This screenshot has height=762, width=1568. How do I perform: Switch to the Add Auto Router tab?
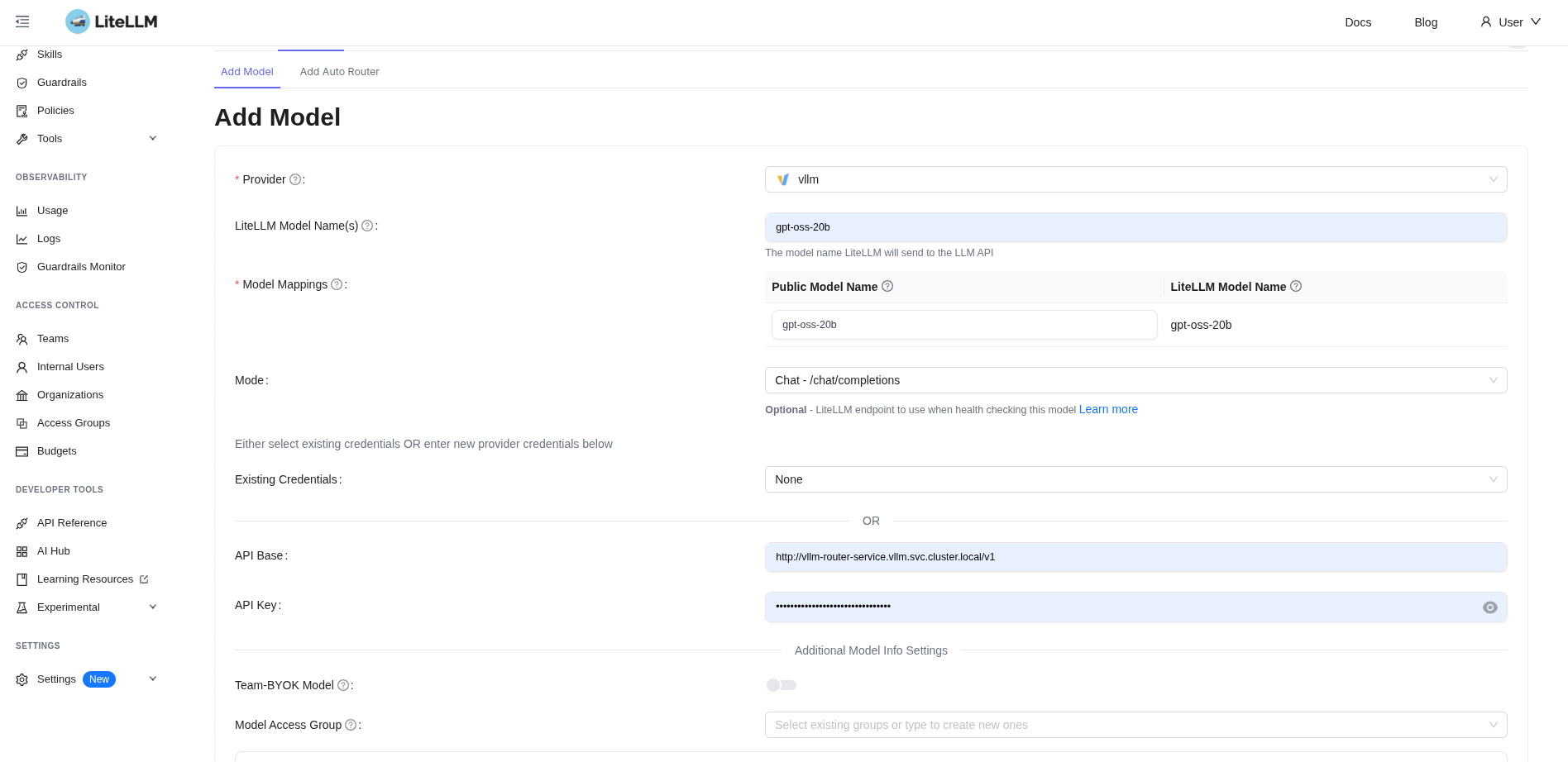point(340,72)
